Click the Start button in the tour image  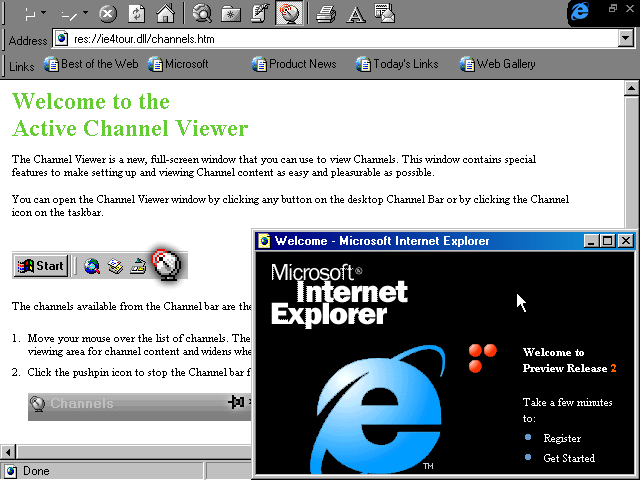(41, 266)
